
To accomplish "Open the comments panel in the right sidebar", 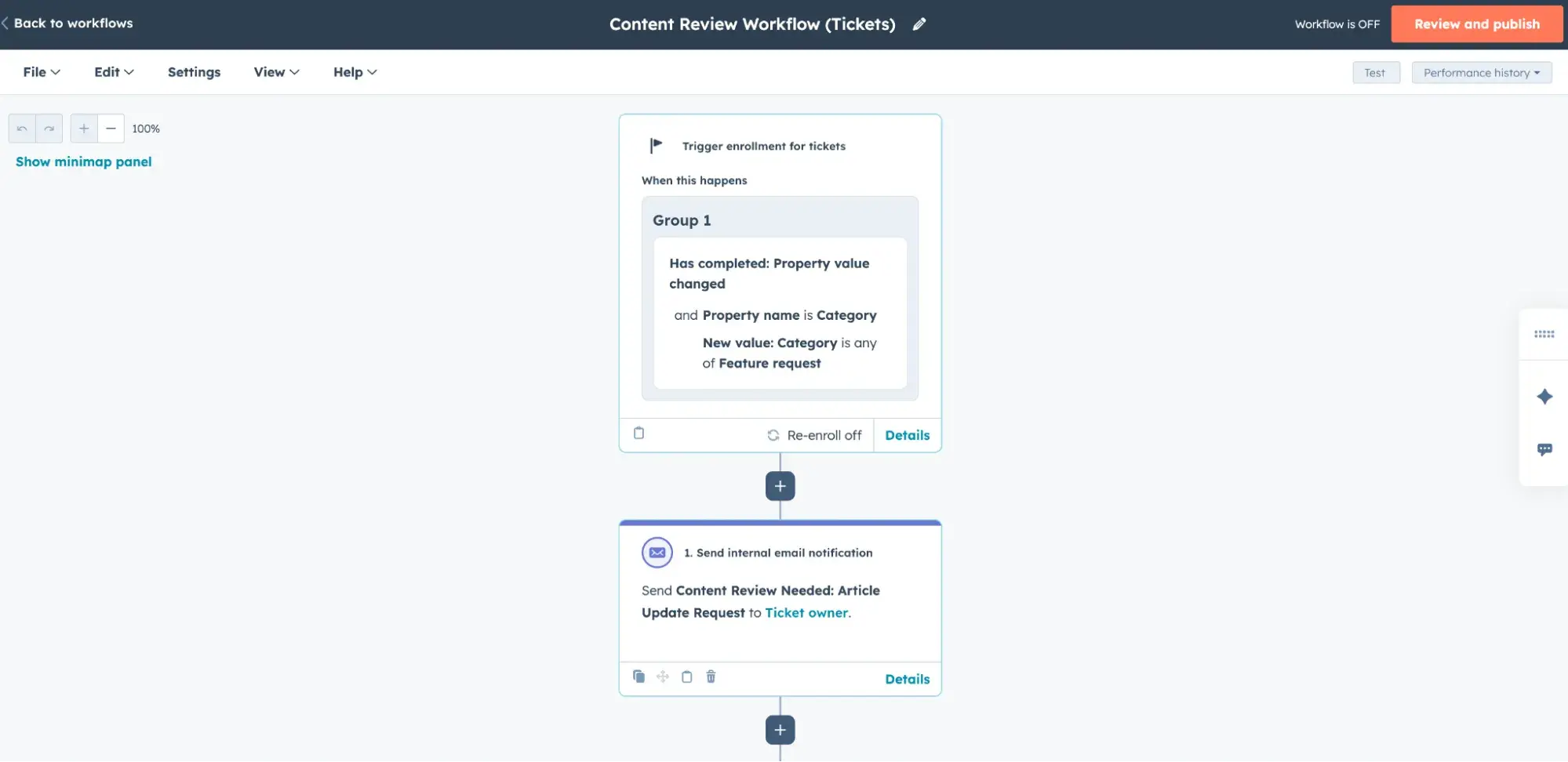I will [x=1544, y=449].
